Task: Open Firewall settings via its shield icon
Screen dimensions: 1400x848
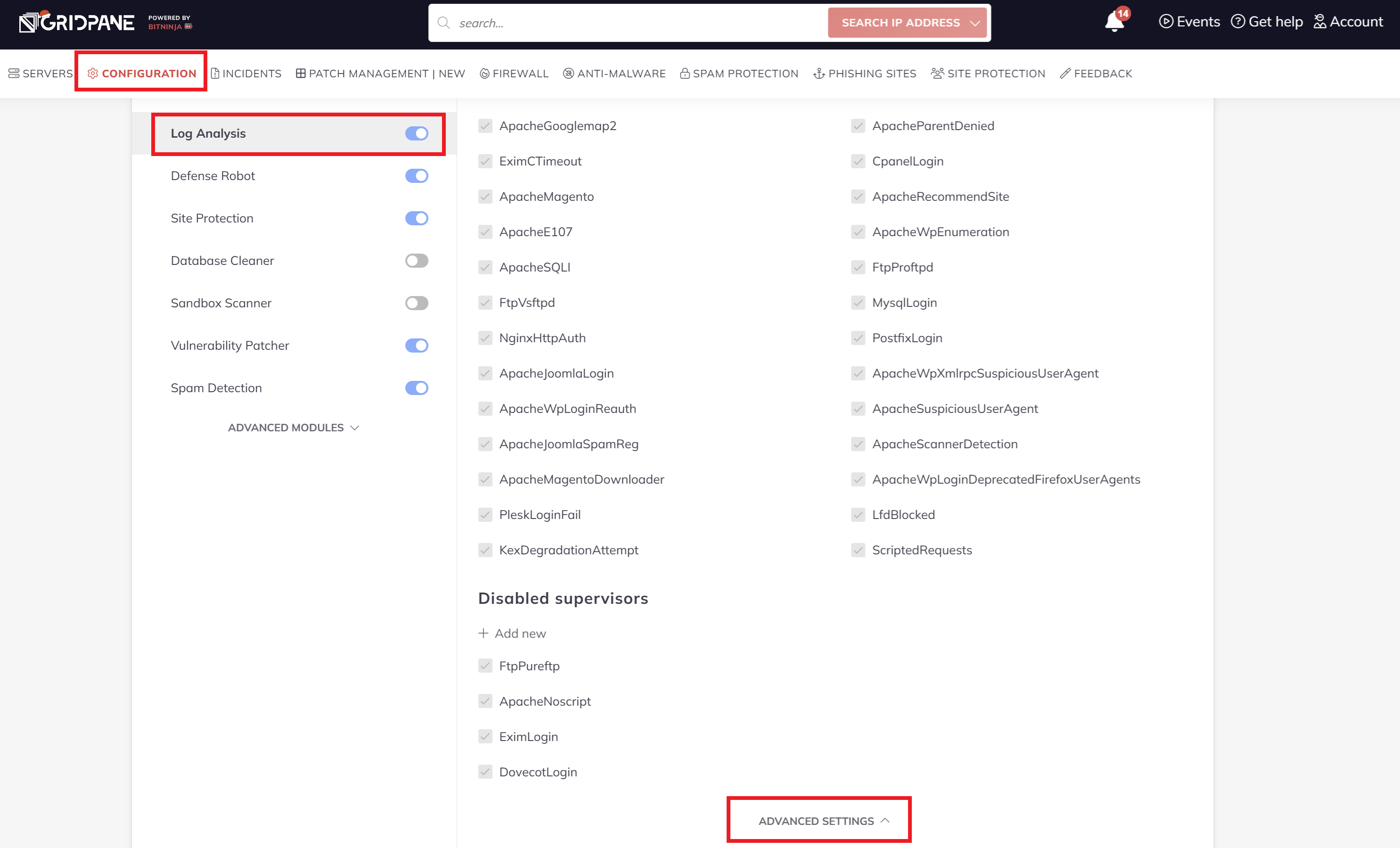Action: pos(485,74)
